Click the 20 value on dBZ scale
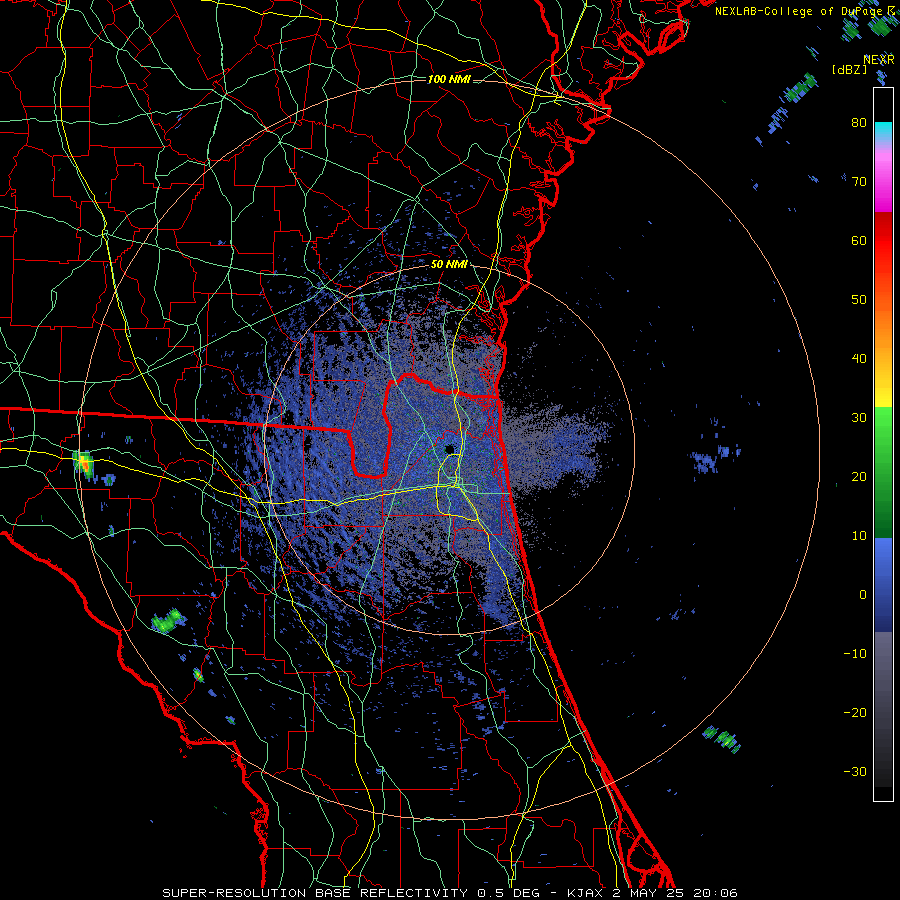 coord(859,477)
